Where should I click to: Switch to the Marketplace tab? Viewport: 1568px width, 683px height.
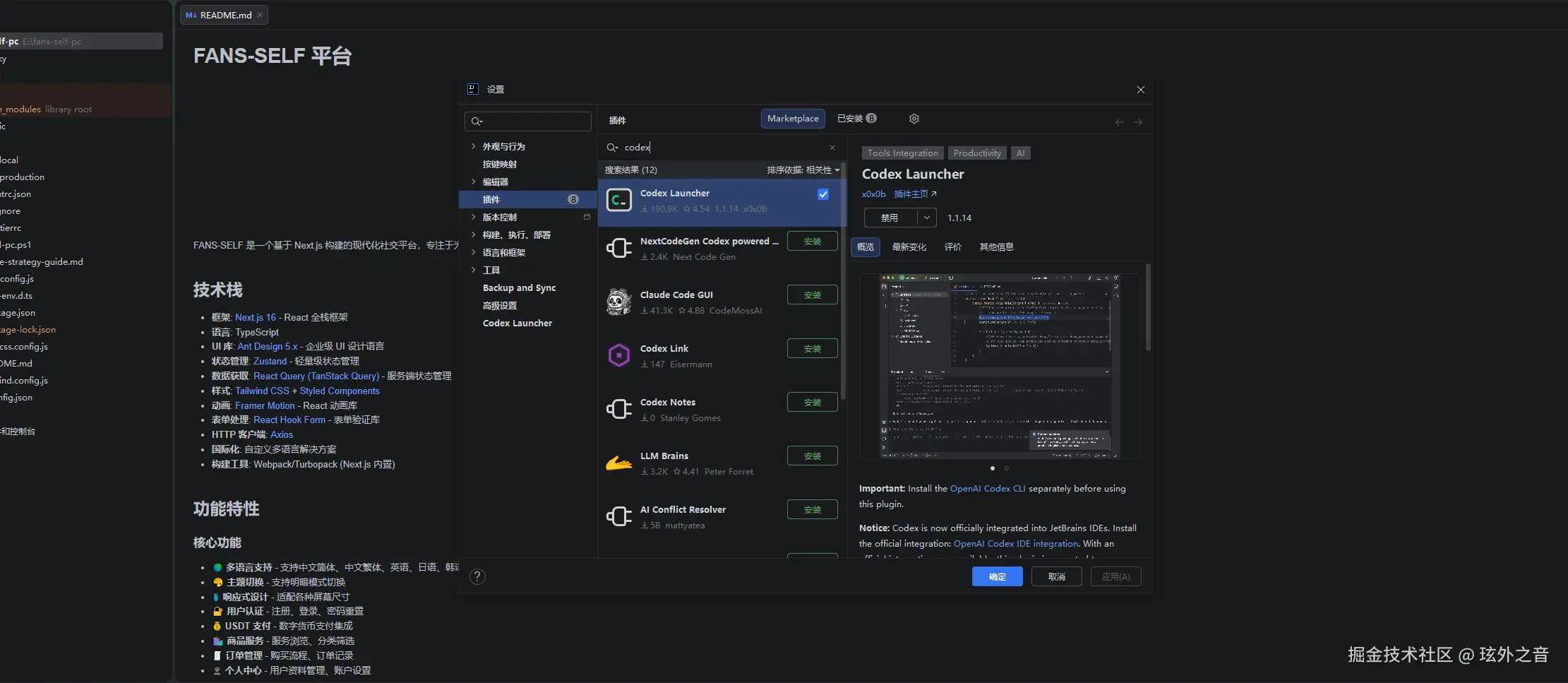click(x=793, y=119)
